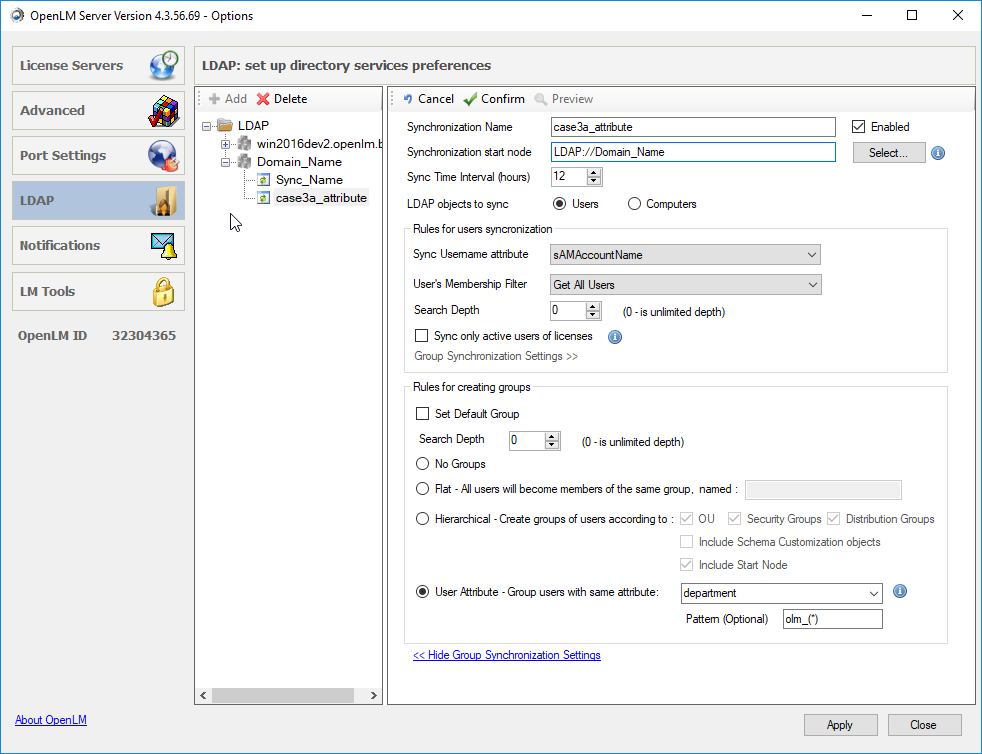Click Hide Group Synchronization Settings link
This screenshot has height=754, width=982.
(507, 655)
